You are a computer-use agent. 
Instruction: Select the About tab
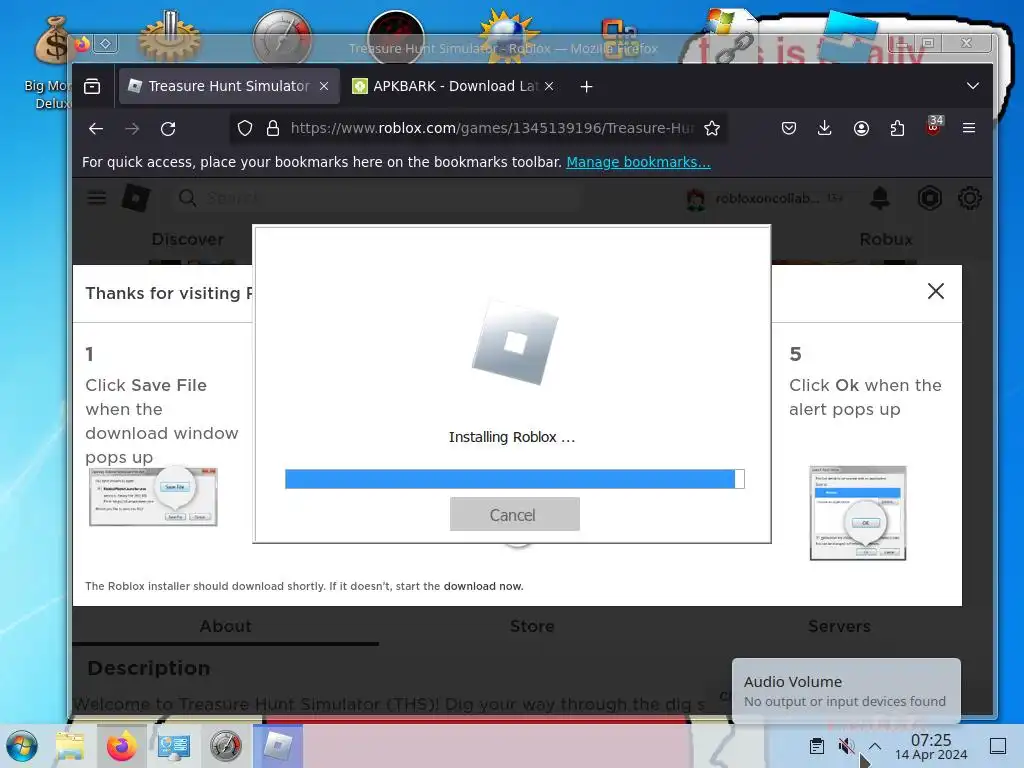[225, 626]
